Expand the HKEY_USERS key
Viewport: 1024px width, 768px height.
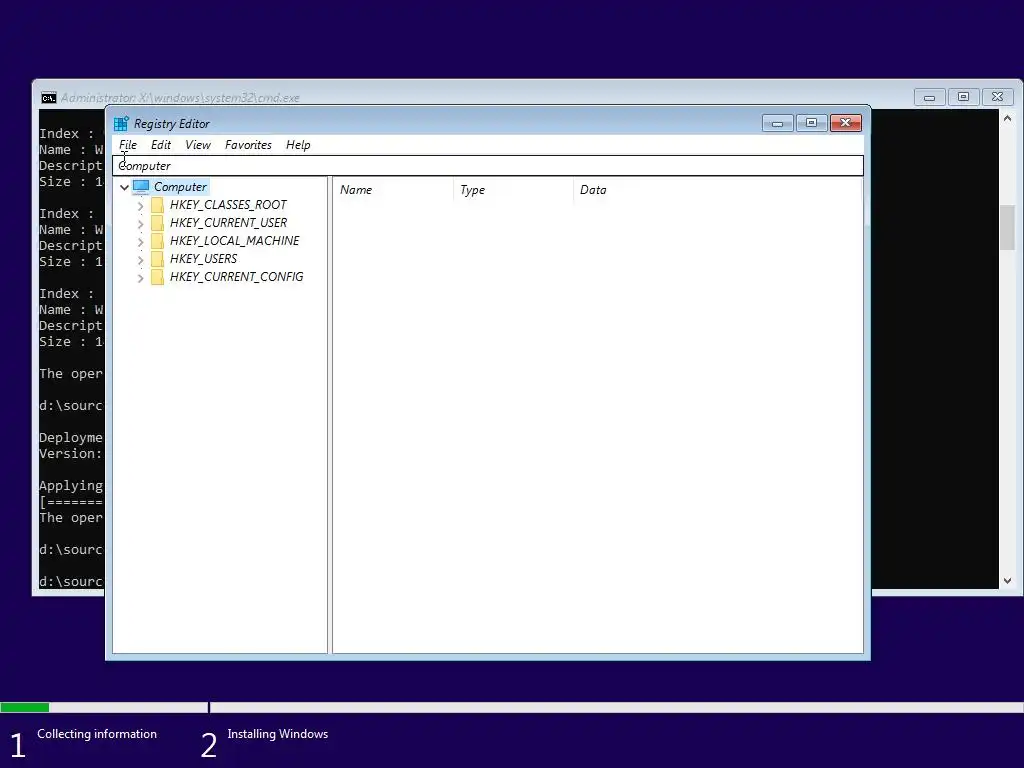coord(140,260)
